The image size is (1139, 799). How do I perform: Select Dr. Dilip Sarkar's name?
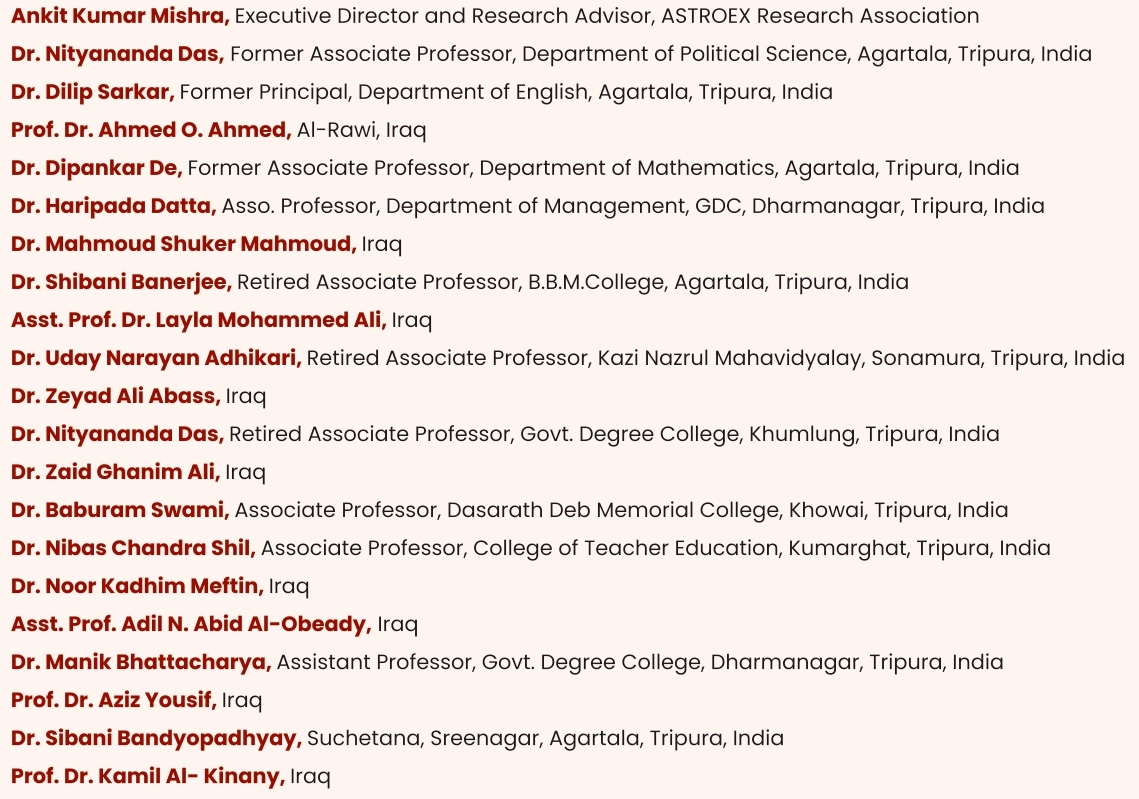(x=92, y=92)
